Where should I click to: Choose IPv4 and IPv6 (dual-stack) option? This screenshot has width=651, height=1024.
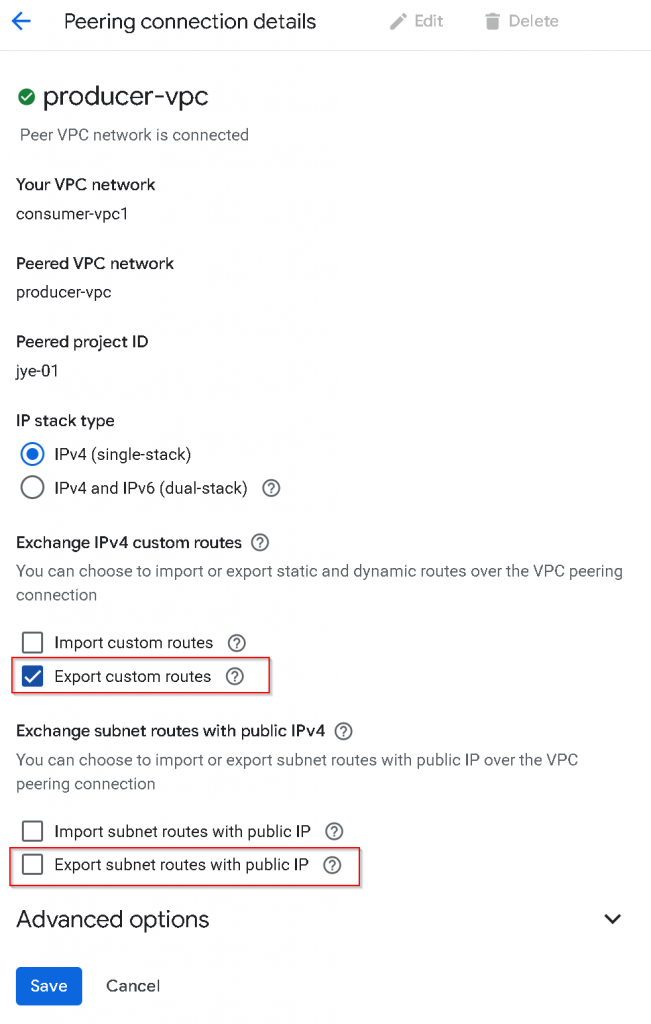[x=33, y=488]
